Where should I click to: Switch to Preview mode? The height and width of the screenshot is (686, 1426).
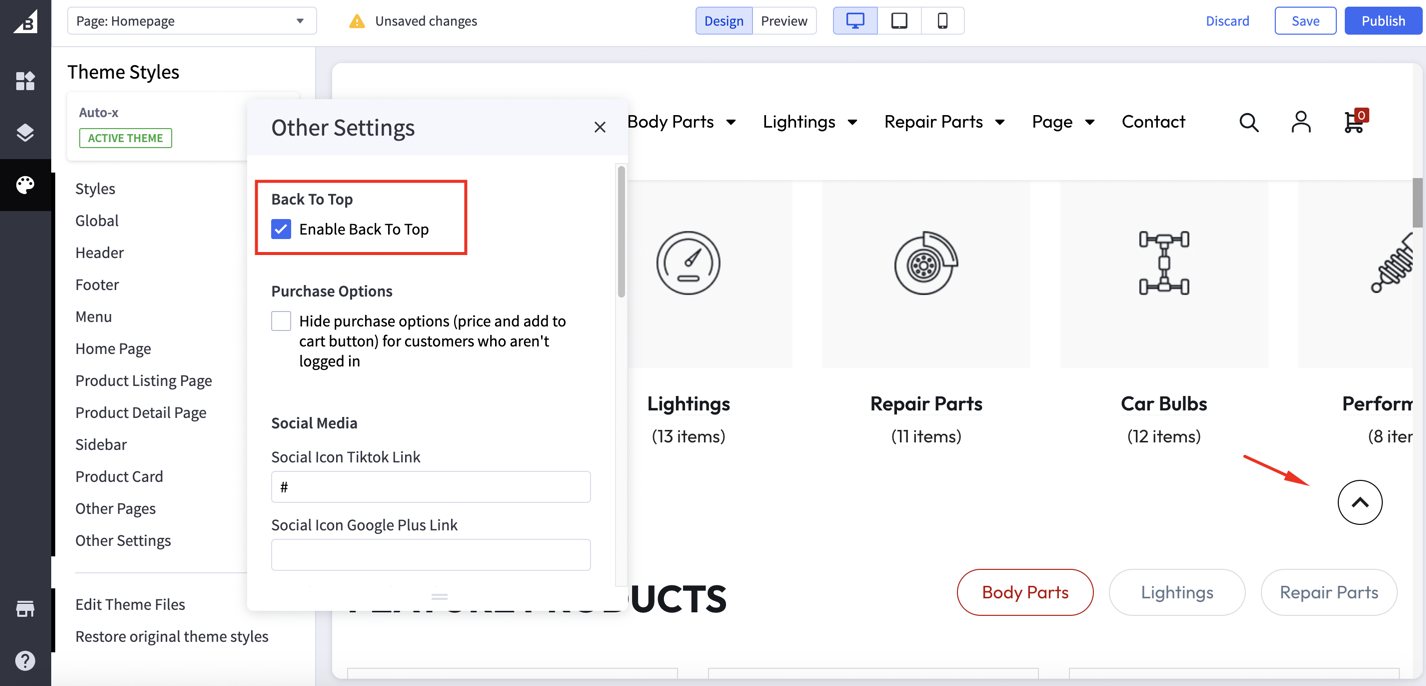pyautogui.click(x=784, y=21)
